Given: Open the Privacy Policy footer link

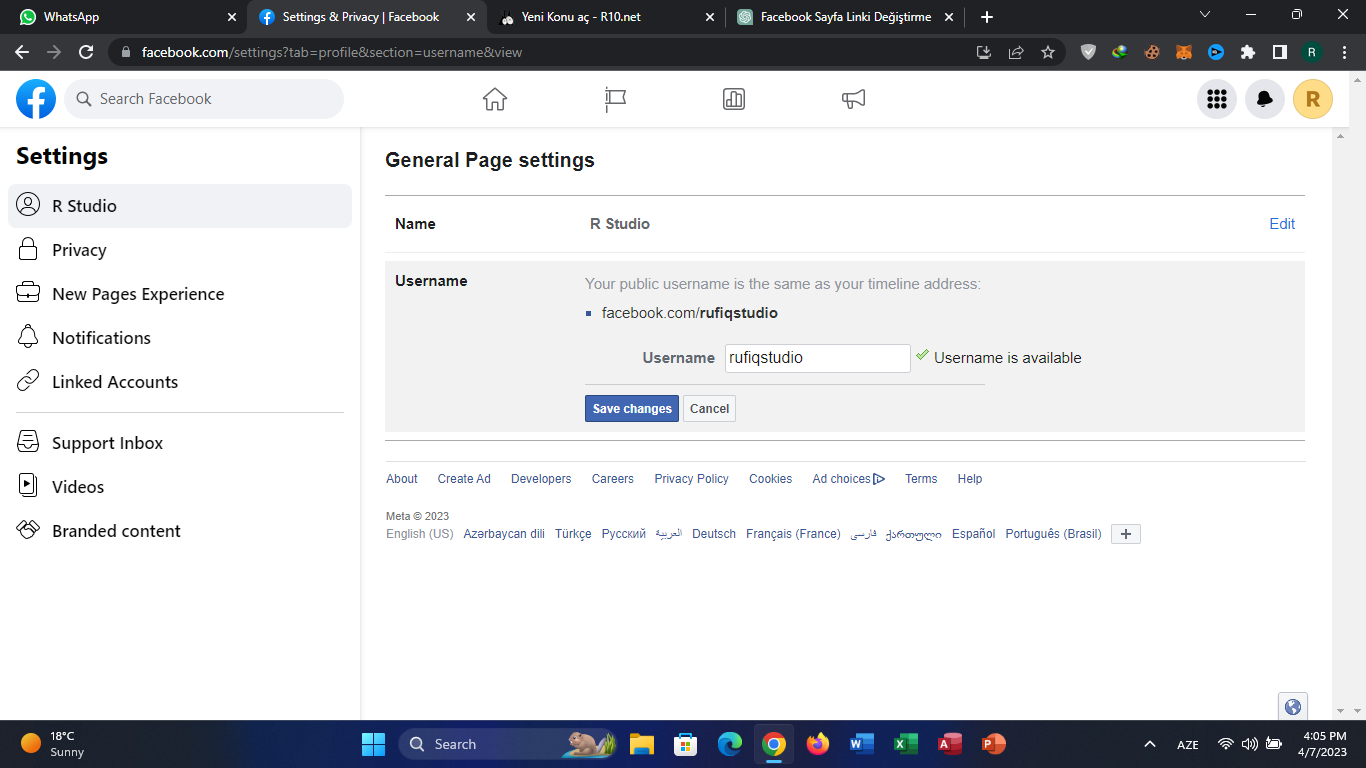Looking at the screenshot, I should pos(692,479).
